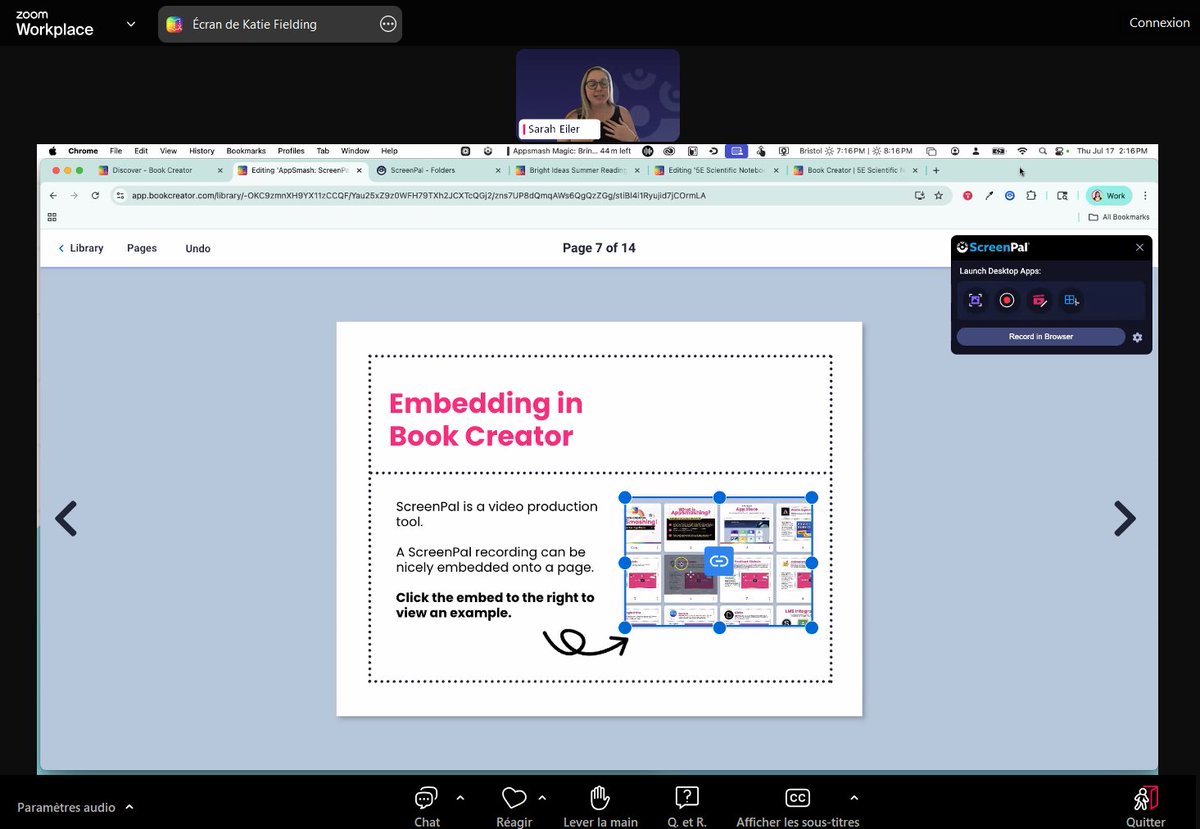
Task: Launch ScreenPal screenshot capture tool
Action: (x=975, y=300)
